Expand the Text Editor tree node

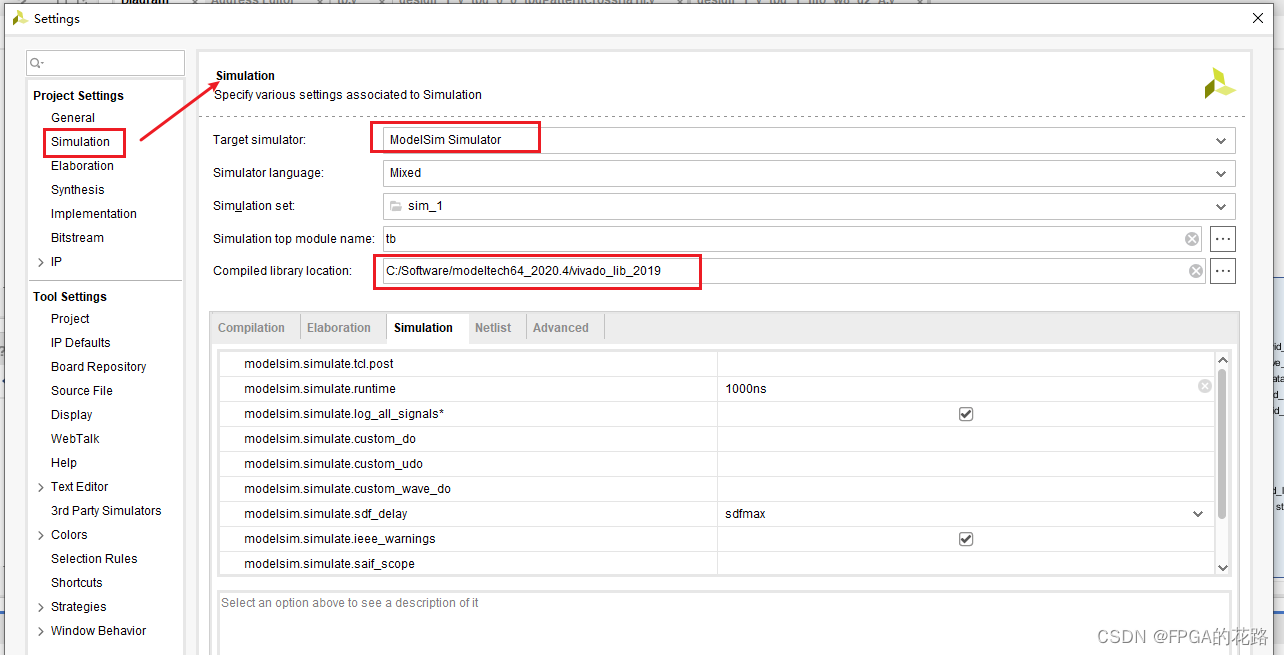pos(40,487)
